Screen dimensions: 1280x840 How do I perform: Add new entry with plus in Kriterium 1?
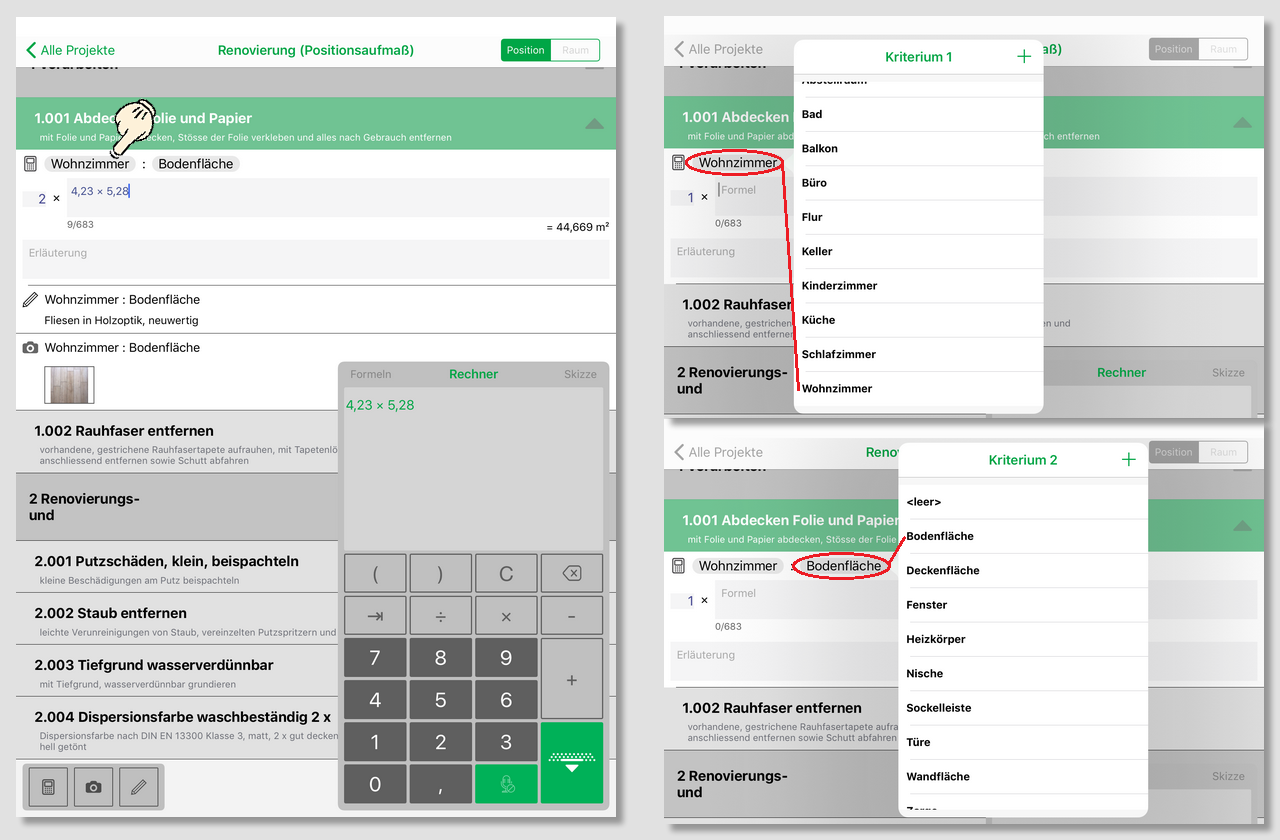click(x=1024, y=57)
